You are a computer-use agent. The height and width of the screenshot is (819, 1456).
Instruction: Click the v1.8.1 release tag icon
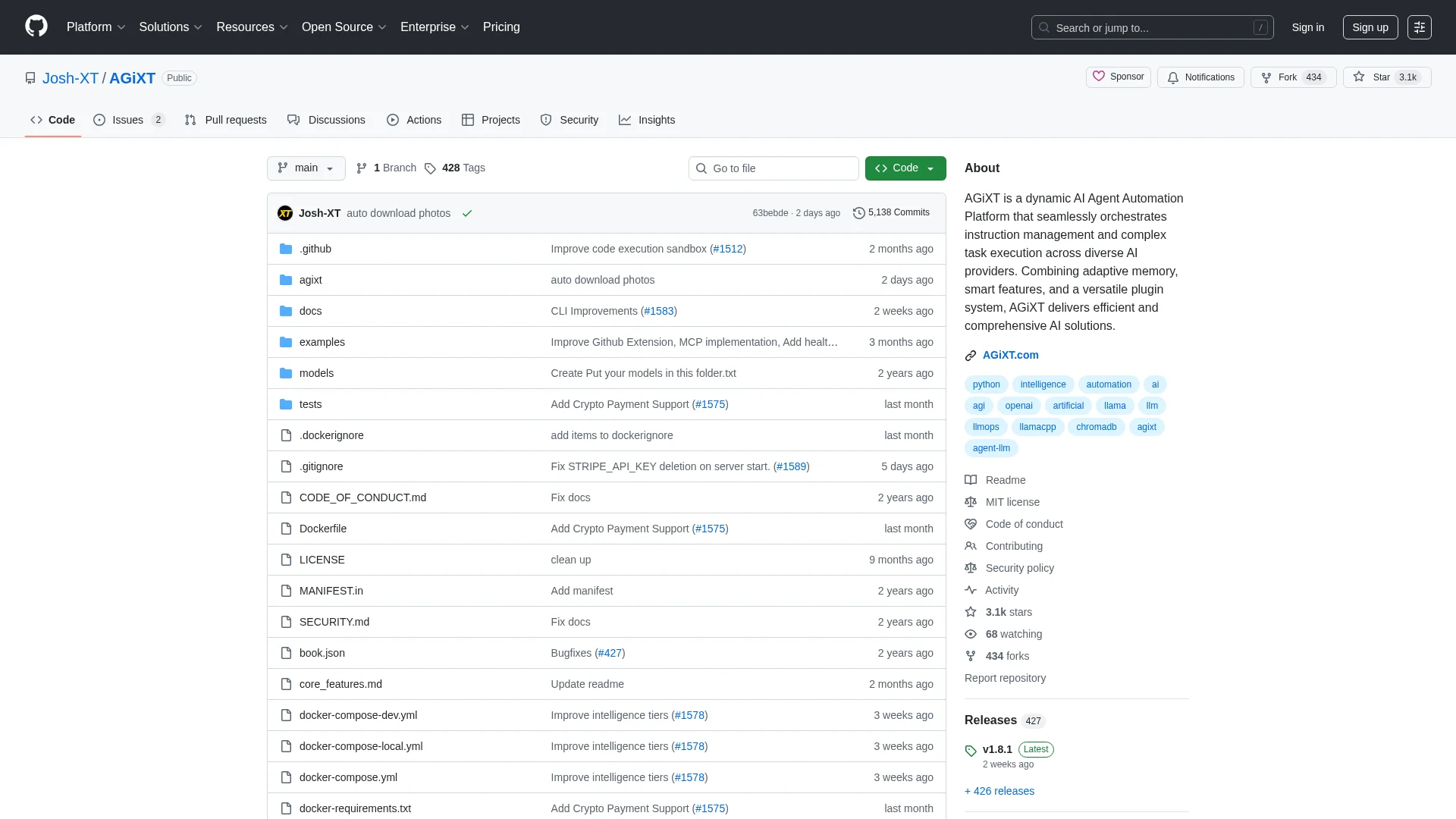click(971, 751)
